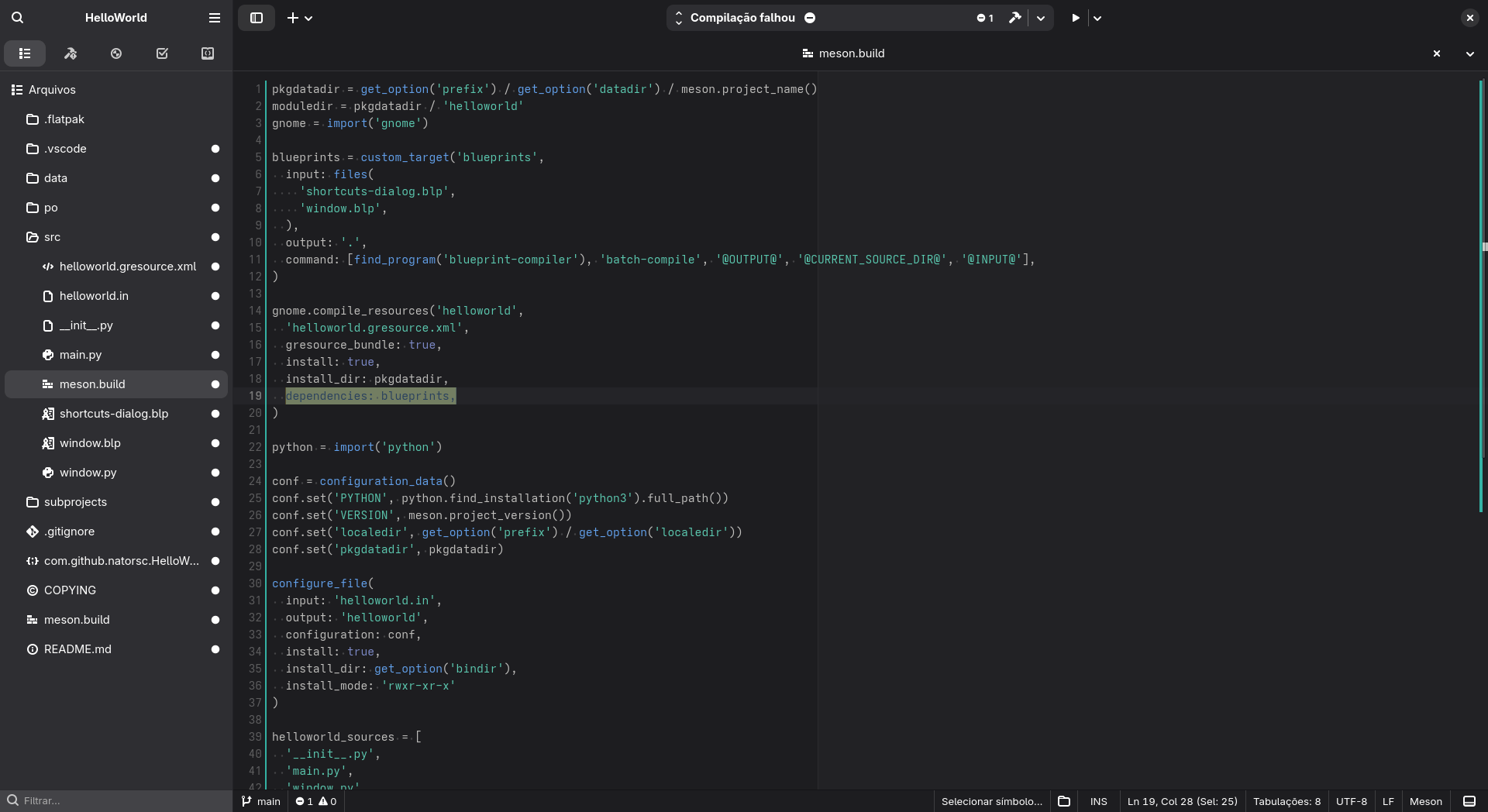This screenshot has height=812, width=1488.
Task: Show the project tree panel
Action: coord(25,53)
